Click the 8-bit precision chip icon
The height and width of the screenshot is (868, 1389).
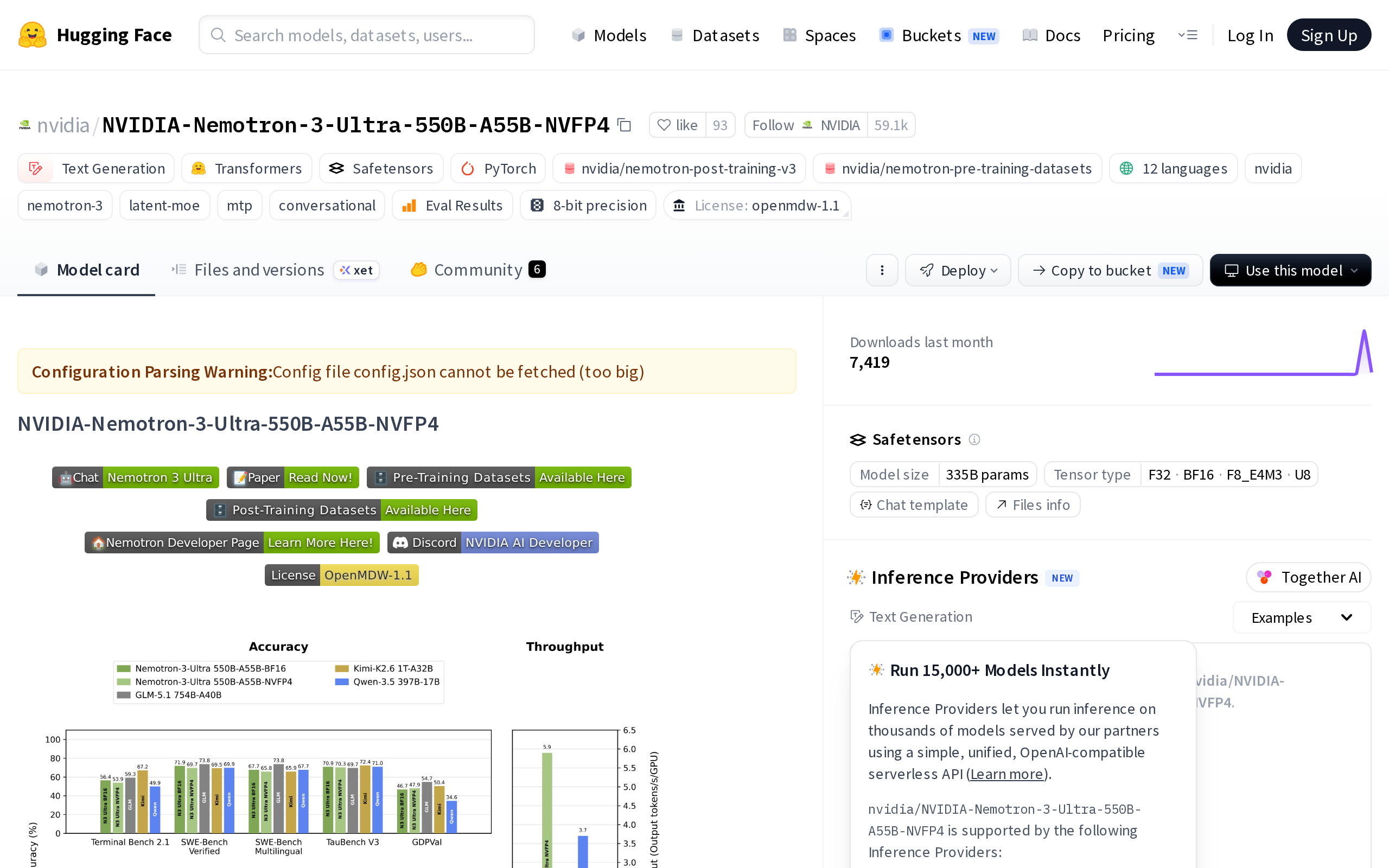point(537,206)
